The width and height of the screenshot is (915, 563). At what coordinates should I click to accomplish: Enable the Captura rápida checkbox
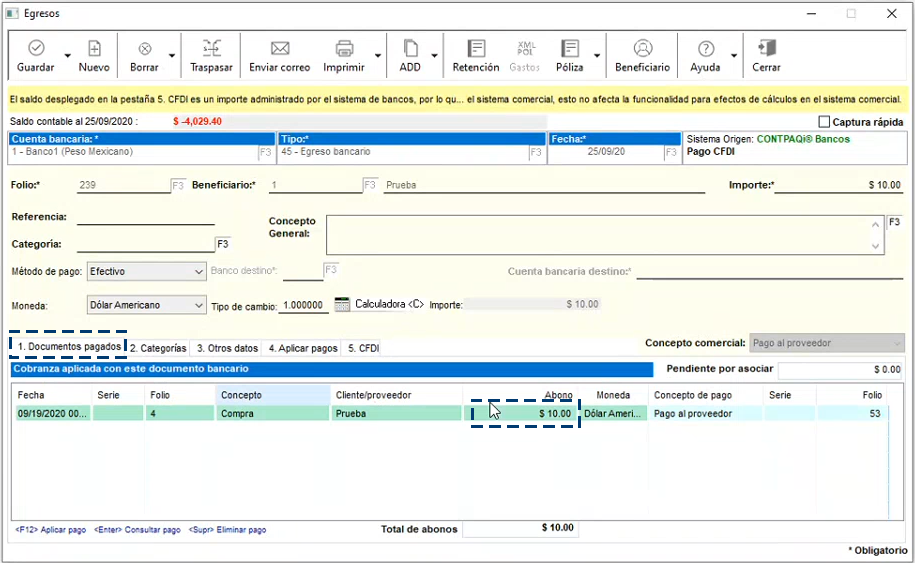pyautogui.click(x=823, y=122)
